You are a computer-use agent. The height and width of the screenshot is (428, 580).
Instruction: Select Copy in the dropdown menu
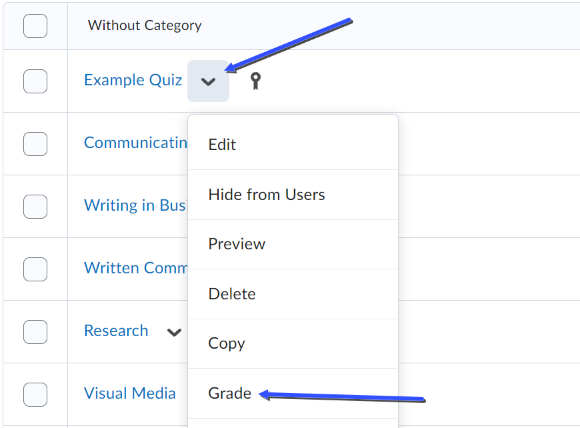(x=292, y=344)
